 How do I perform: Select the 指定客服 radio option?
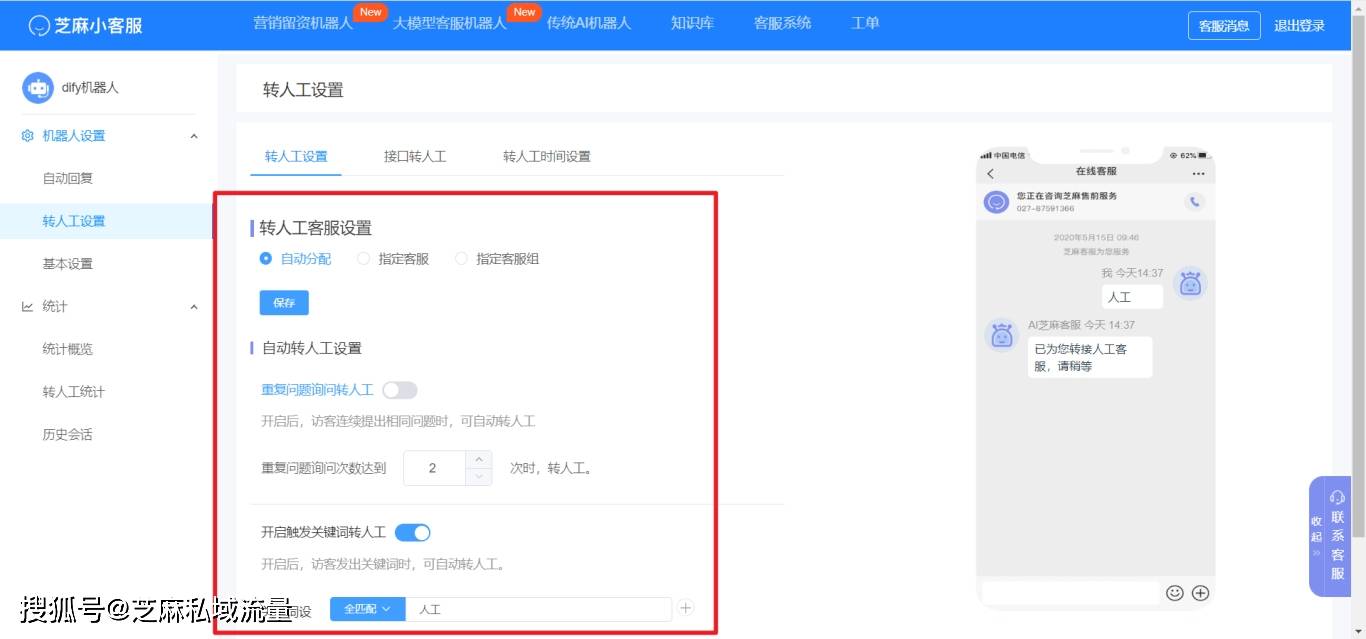point(363,258)
